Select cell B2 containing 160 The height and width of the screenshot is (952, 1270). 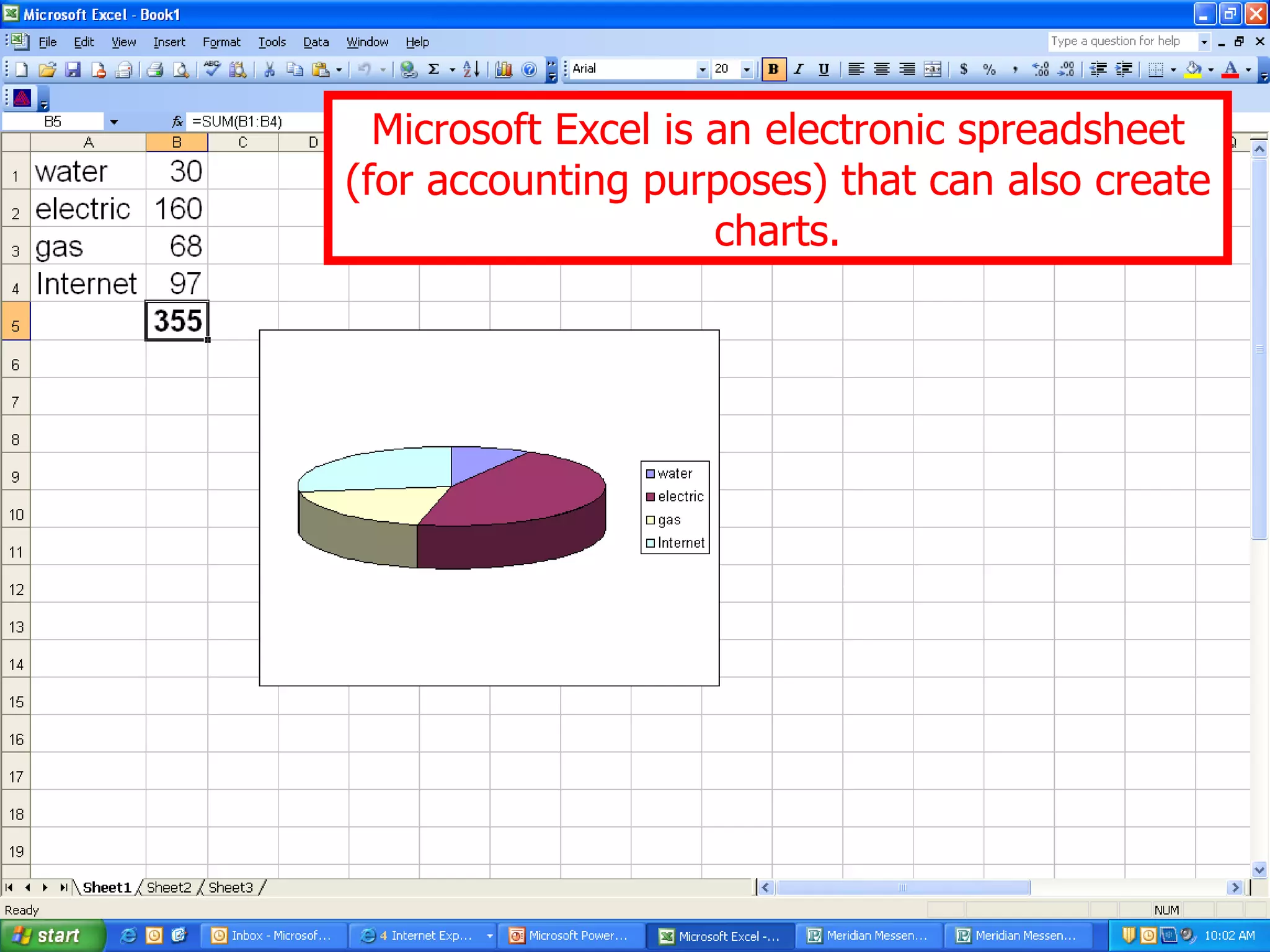tap(177, 209)
